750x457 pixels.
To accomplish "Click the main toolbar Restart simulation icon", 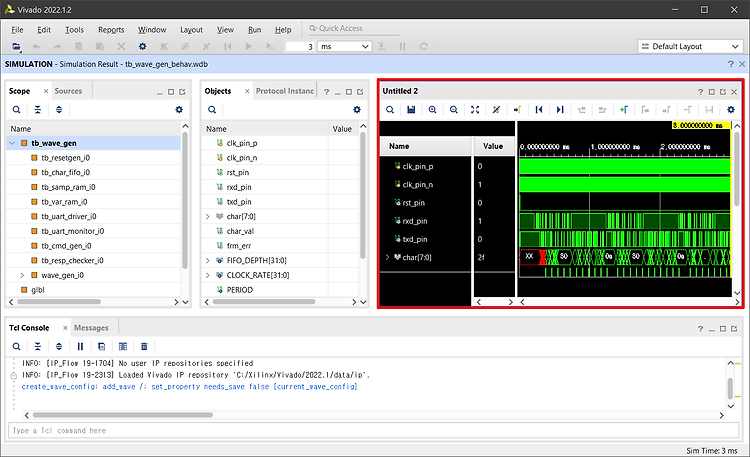I will (228, 46).
